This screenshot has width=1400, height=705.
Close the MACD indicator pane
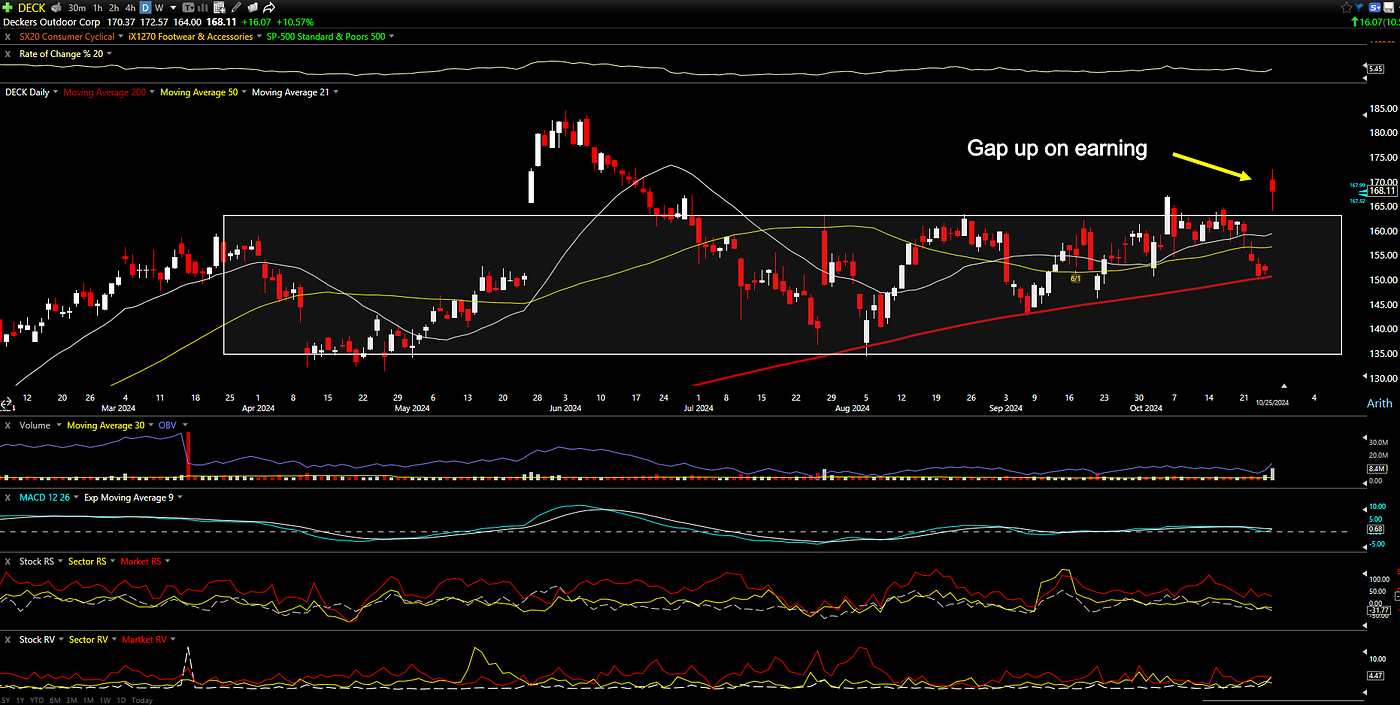[x=7, y=498]
